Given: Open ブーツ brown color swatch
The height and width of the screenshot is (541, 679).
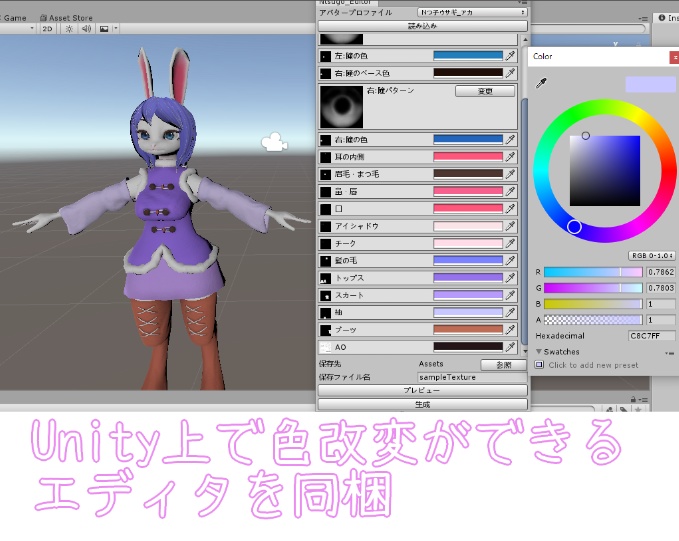Looking at the screenshot, I should point(468,329).
